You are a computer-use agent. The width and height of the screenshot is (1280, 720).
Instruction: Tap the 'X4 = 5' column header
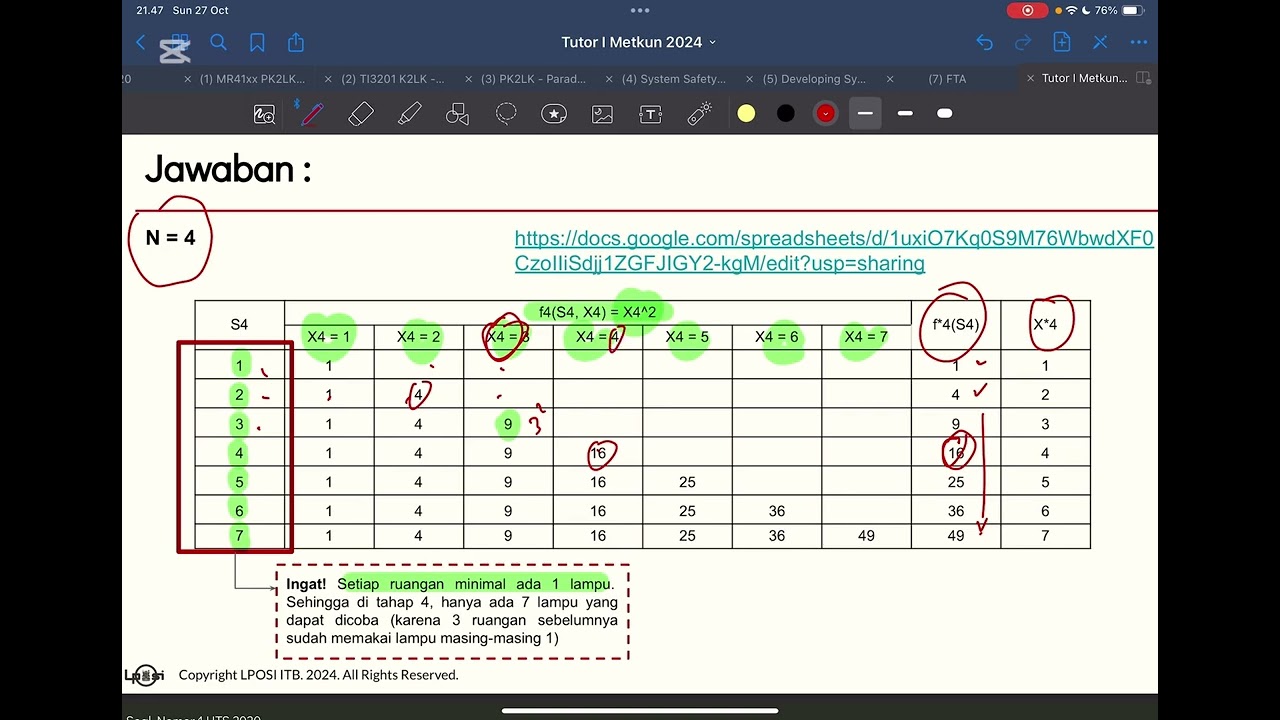tap(687, 337)
